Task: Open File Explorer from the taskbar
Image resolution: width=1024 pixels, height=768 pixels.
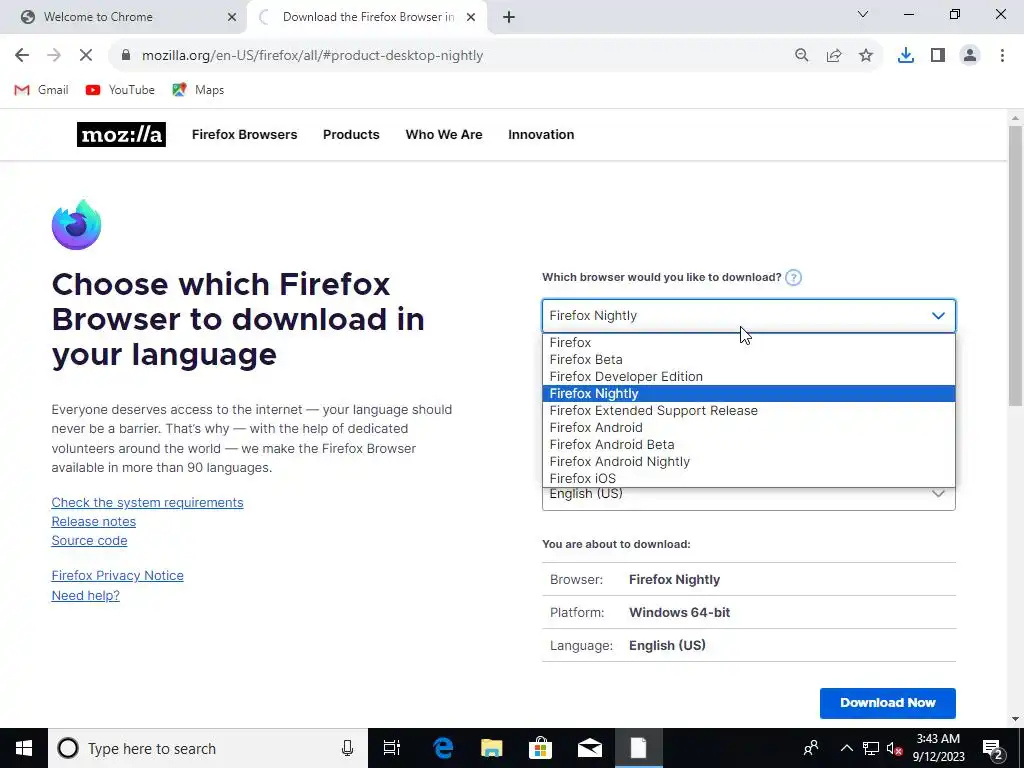Action: [492, 748]
